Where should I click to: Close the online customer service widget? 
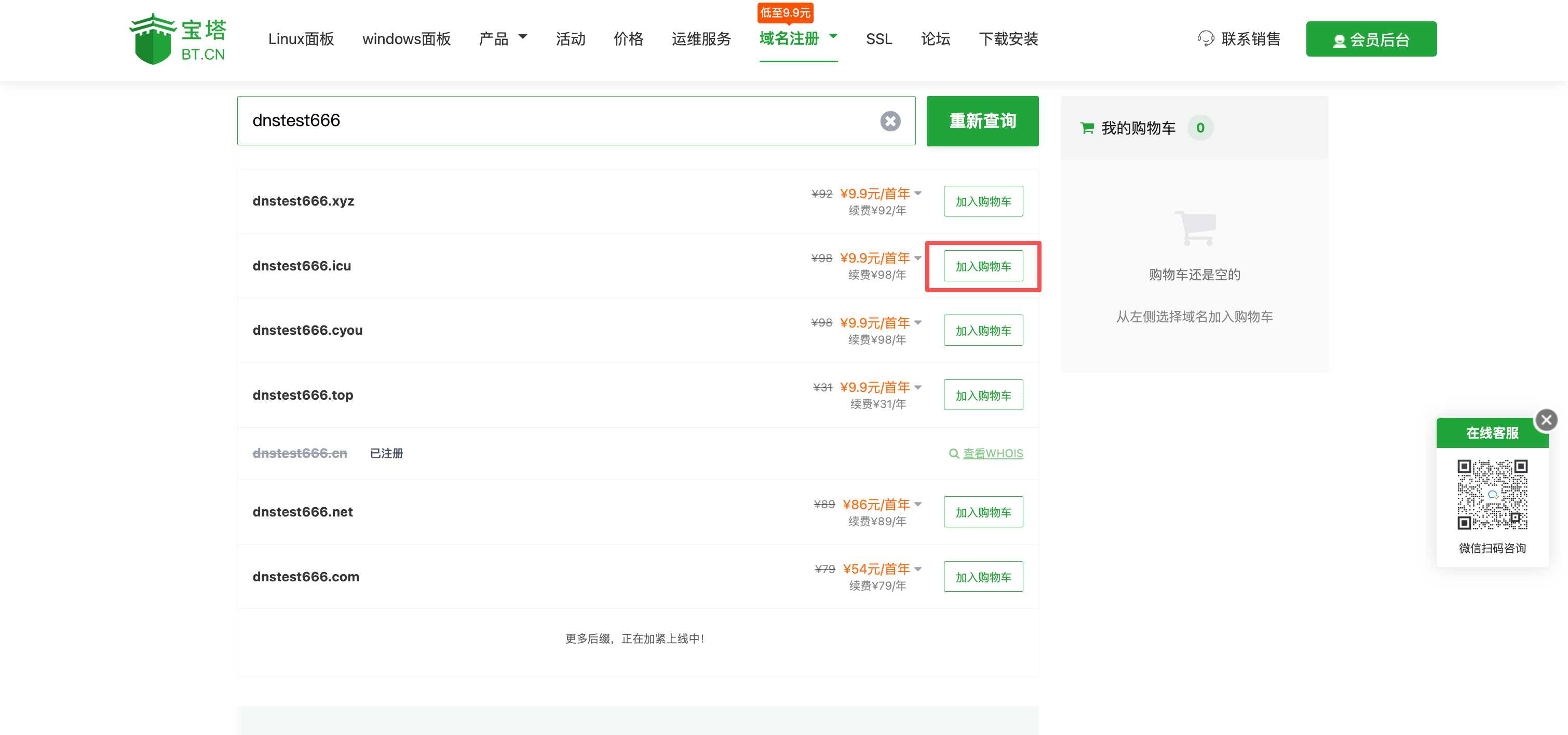click(x=1546, y=420)
